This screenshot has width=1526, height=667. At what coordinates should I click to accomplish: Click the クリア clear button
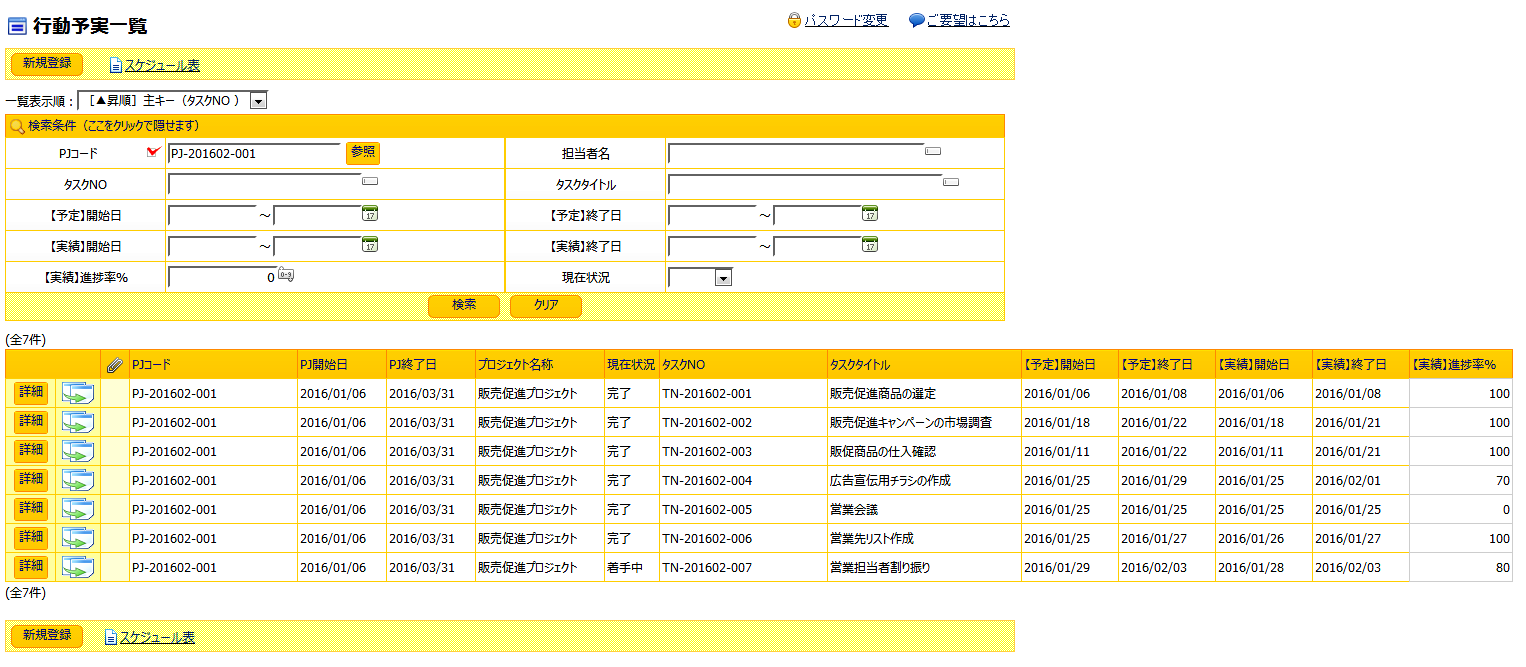pyautogui.click(x=545, y=306)
